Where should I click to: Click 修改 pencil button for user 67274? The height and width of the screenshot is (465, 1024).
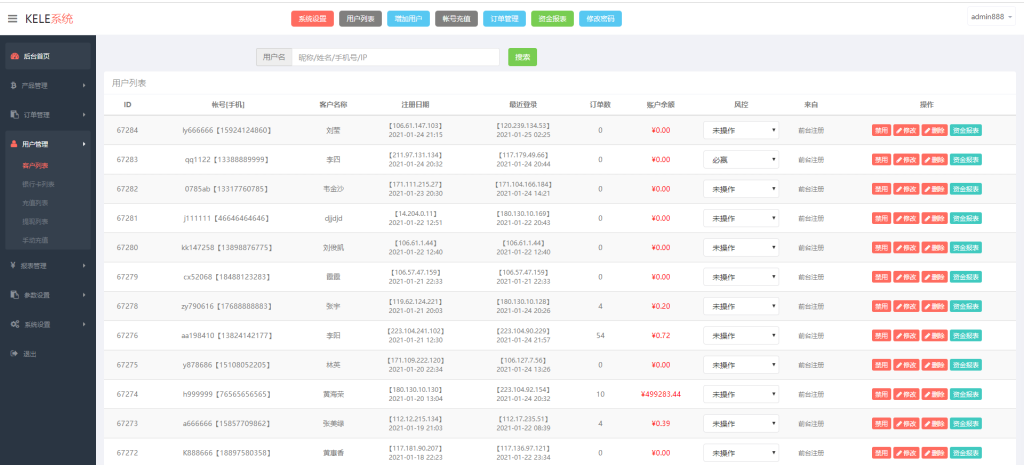click(x=906, y=394)
